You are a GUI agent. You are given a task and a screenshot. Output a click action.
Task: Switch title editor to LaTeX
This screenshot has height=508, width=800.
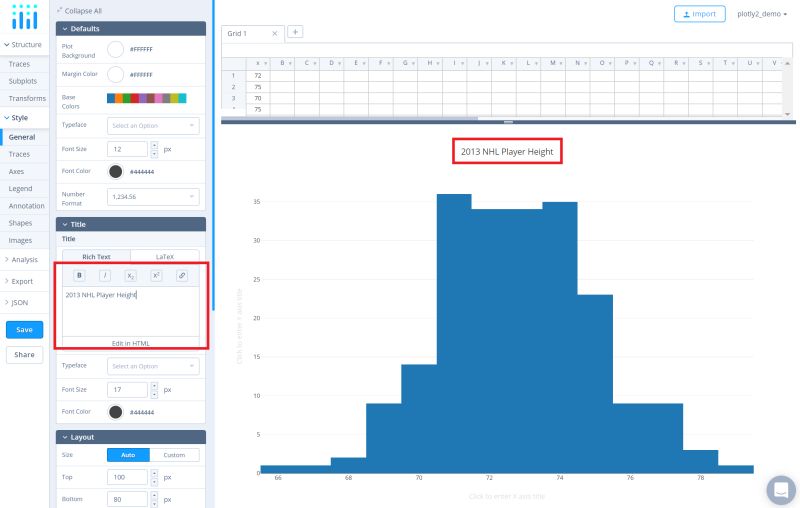[165, 257]
